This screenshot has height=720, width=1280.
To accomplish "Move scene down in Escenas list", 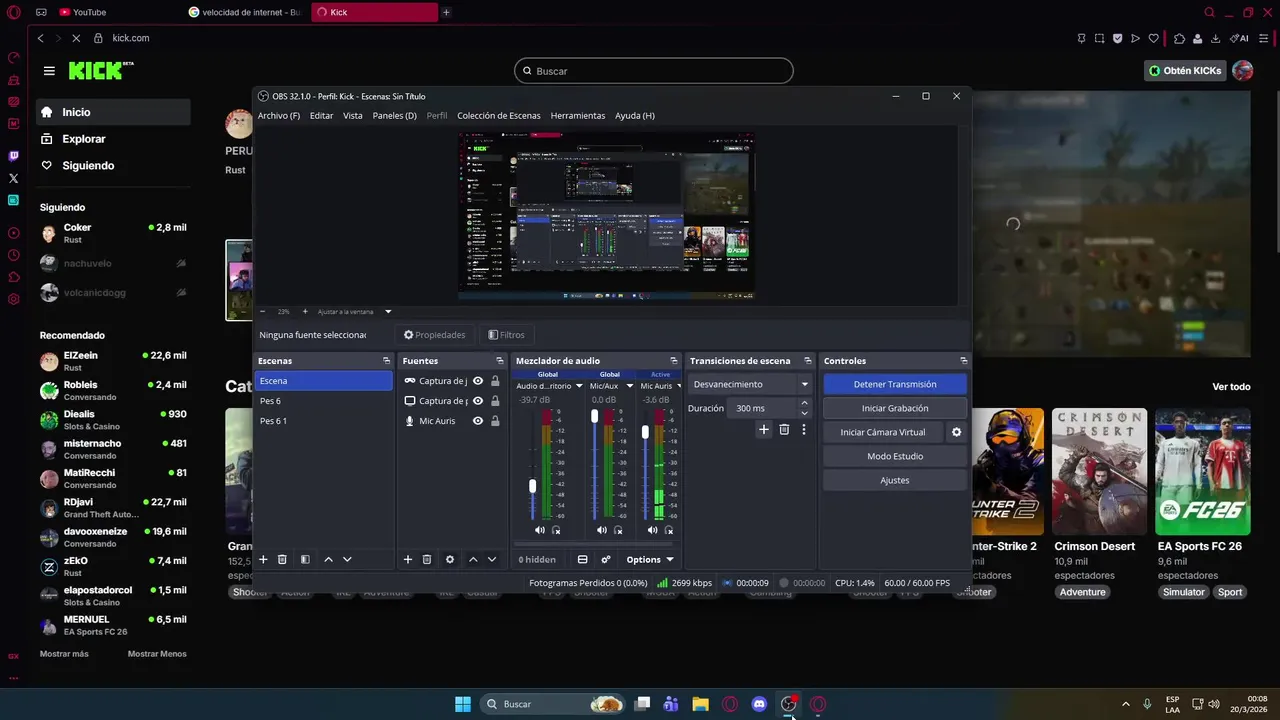I will coord(347,560).
